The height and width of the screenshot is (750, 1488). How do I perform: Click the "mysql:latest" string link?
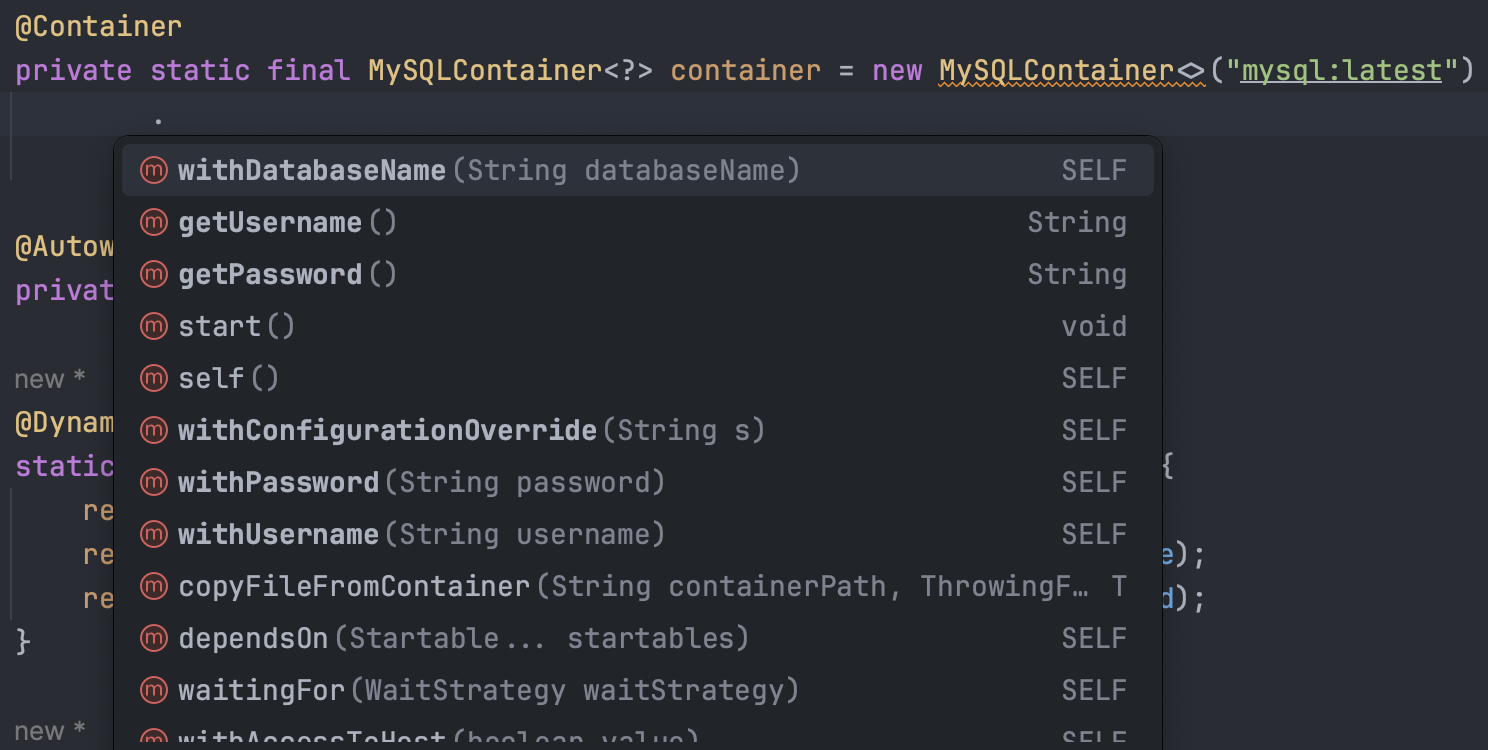(1341, 71)
